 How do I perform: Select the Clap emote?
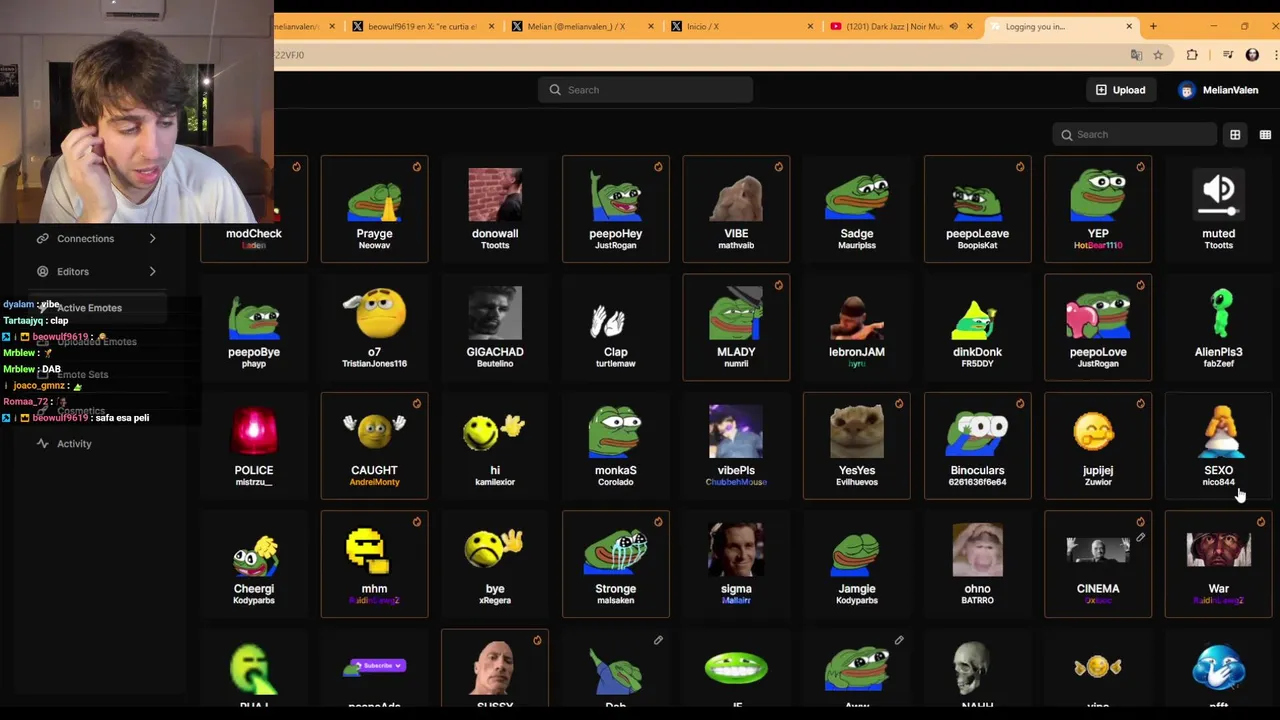point(615,328)
